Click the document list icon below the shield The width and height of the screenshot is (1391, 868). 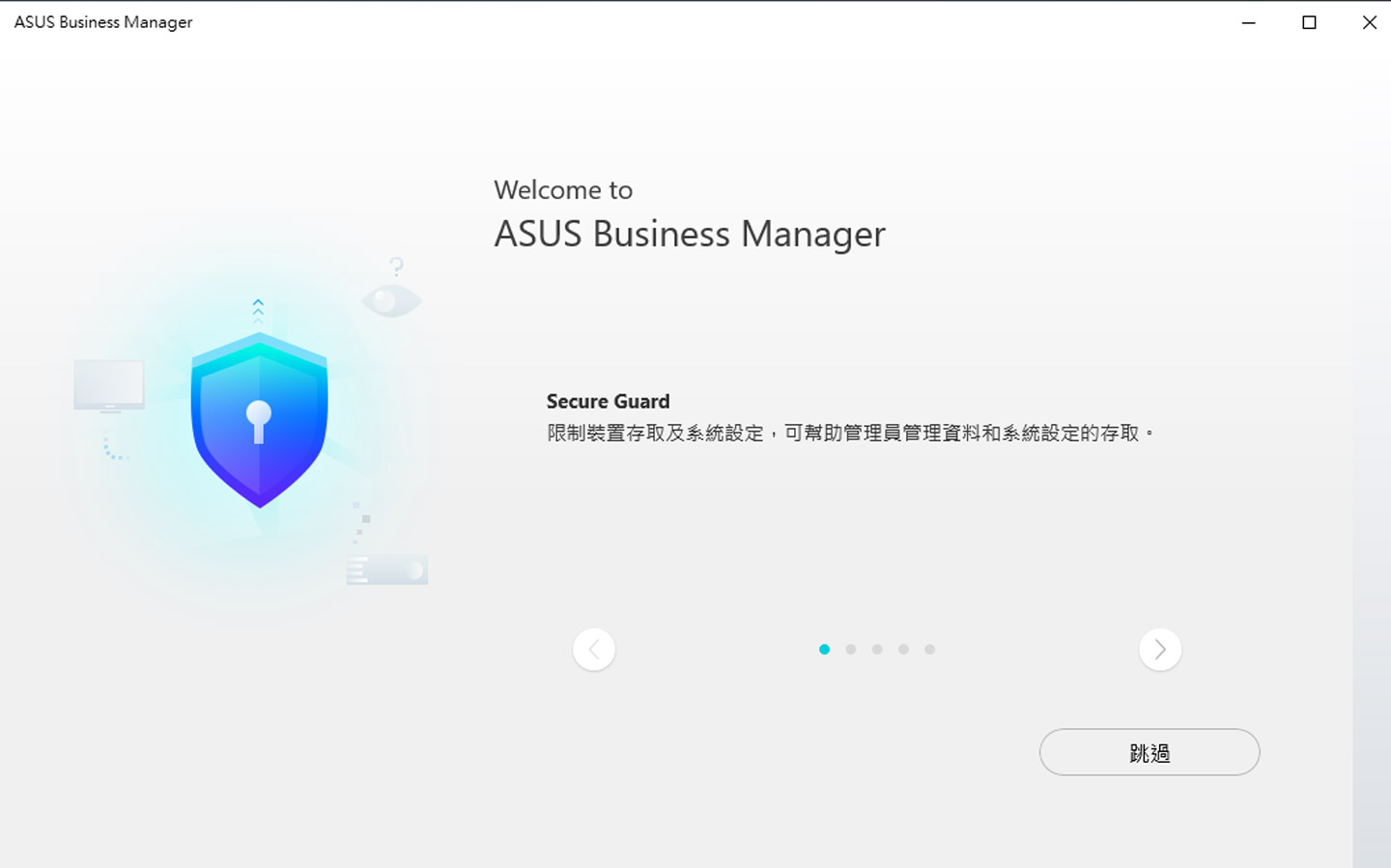point(386,570)
